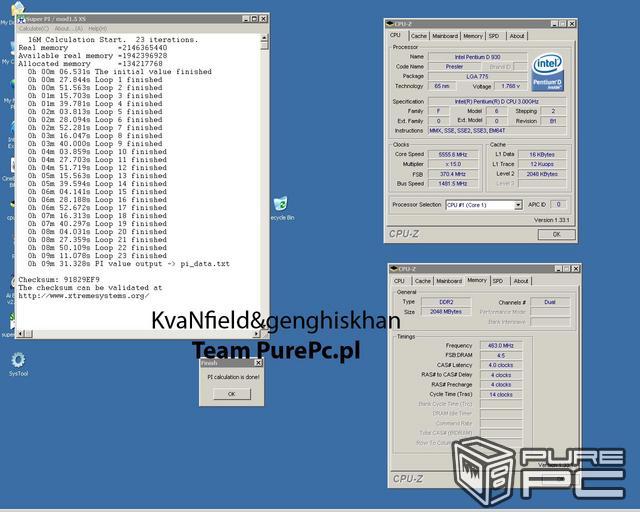Click the FSB:DRAM value 4:5

coord(501,355)
